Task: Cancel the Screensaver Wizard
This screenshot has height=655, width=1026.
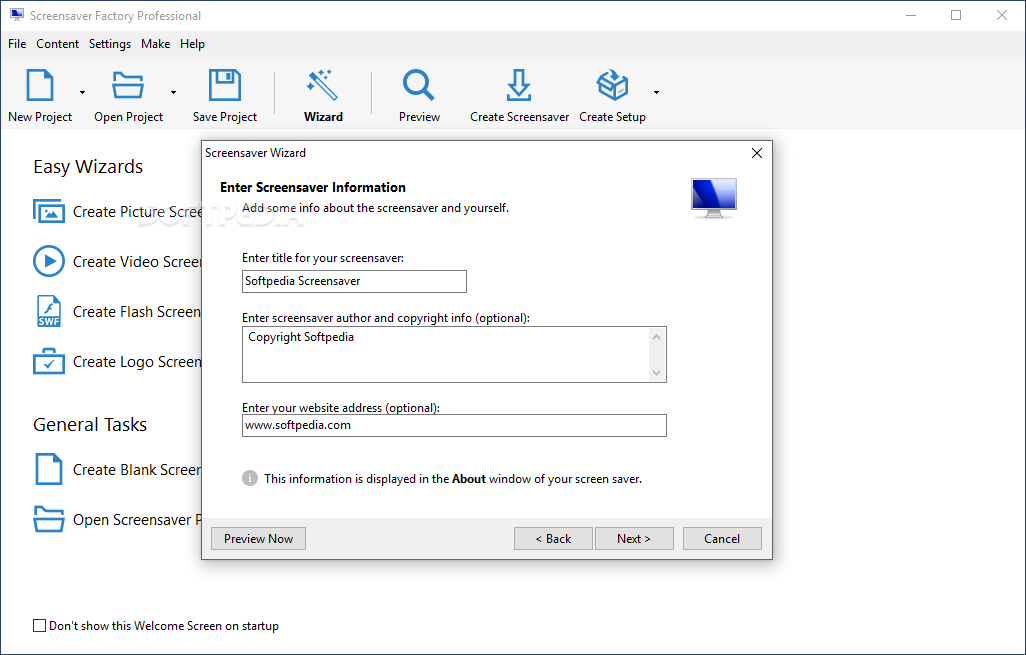Action: [722, 539]
